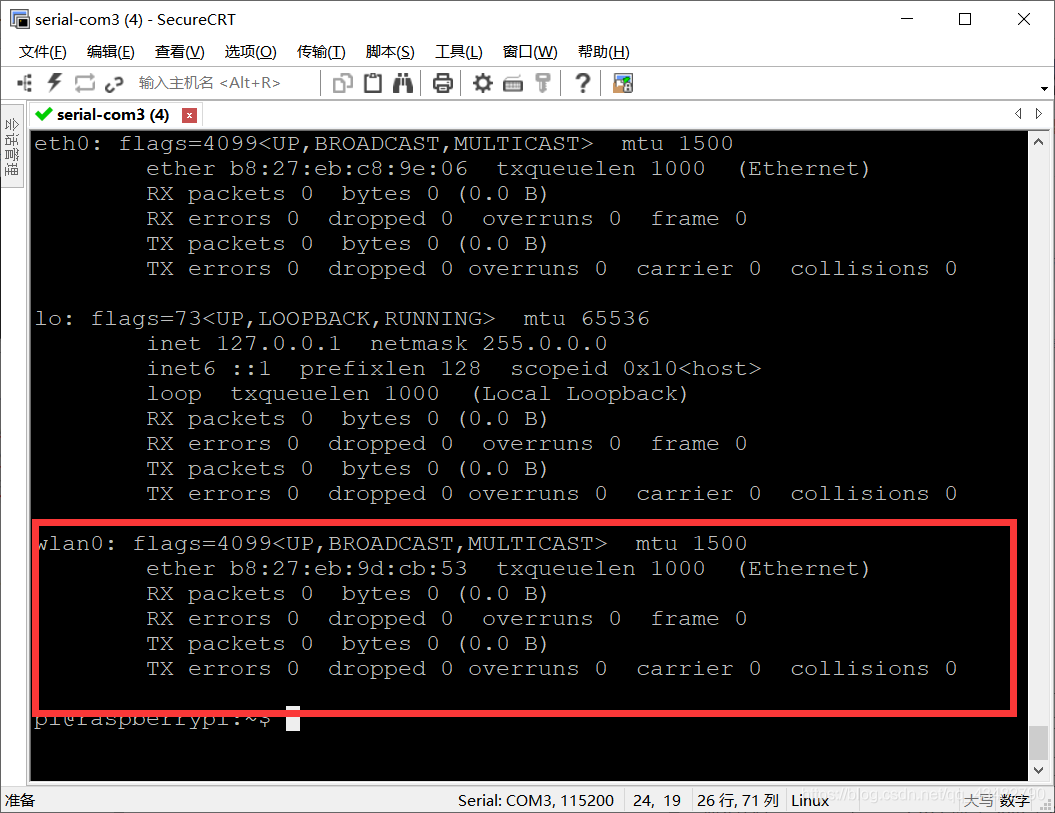
Task: Click the Serial: COM3, 115200 status entry
Action: point(536,800)
